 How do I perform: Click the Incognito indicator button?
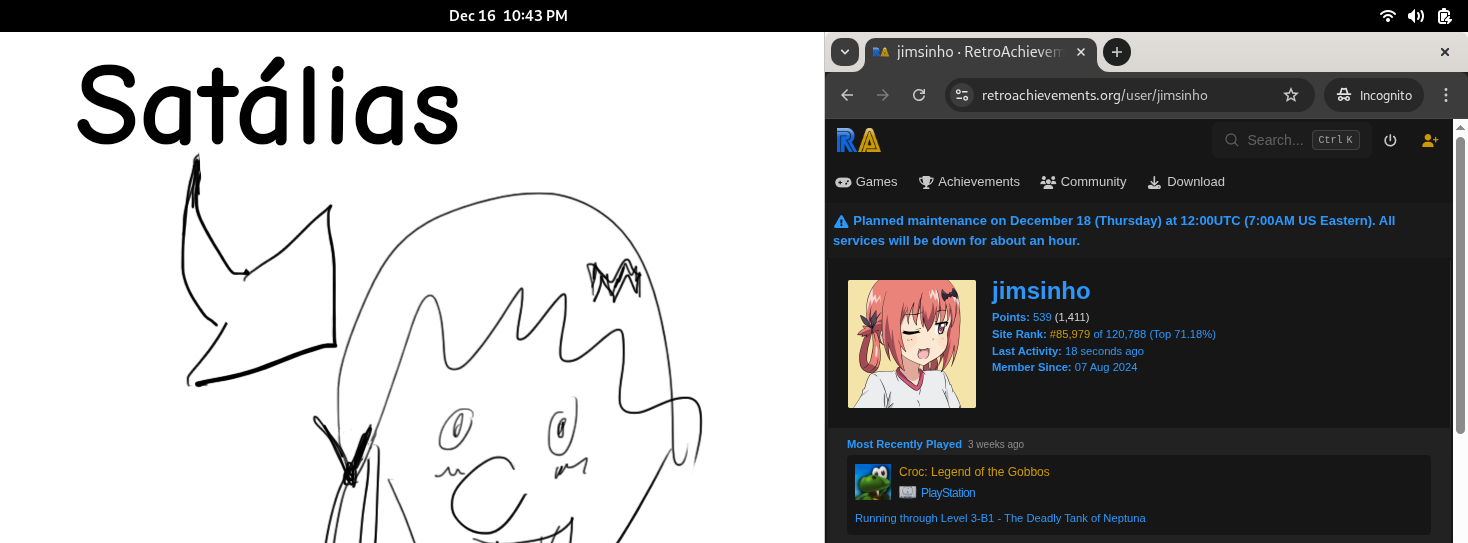pos(1374,95)
